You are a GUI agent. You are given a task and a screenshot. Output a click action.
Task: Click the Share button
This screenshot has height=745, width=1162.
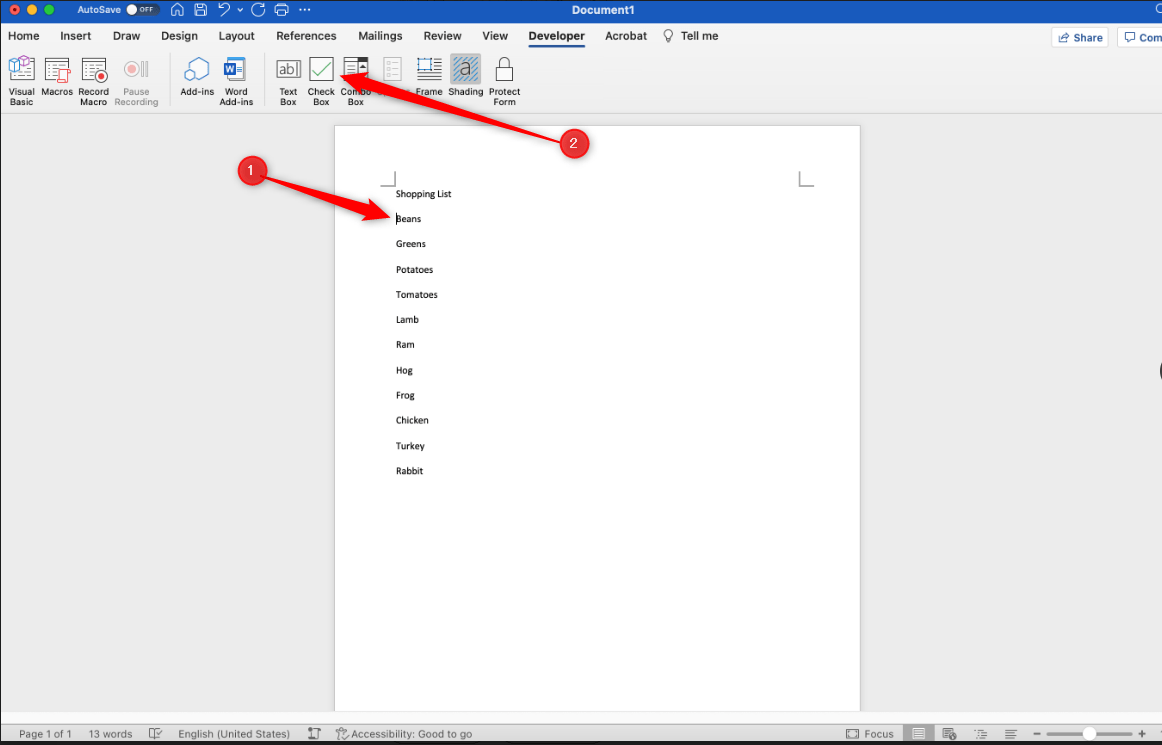pyautogui.click(x=1080, y=36)
